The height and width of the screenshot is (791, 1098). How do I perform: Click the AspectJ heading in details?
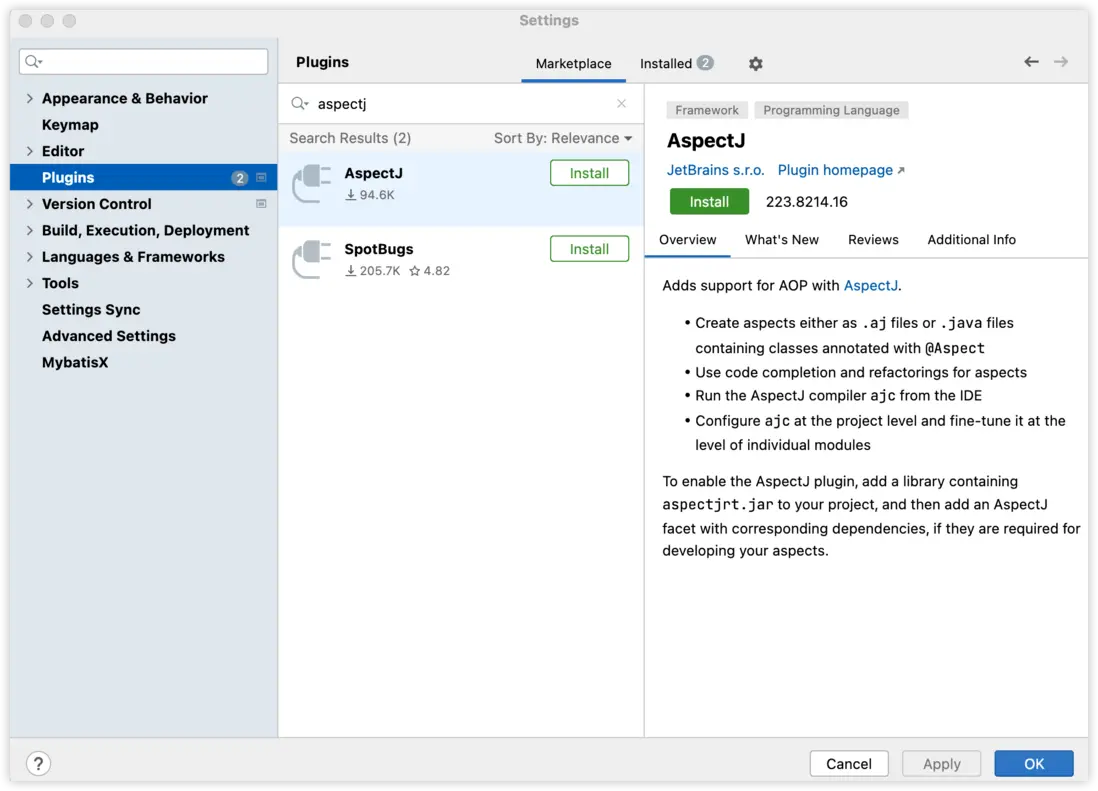(705, 141)
